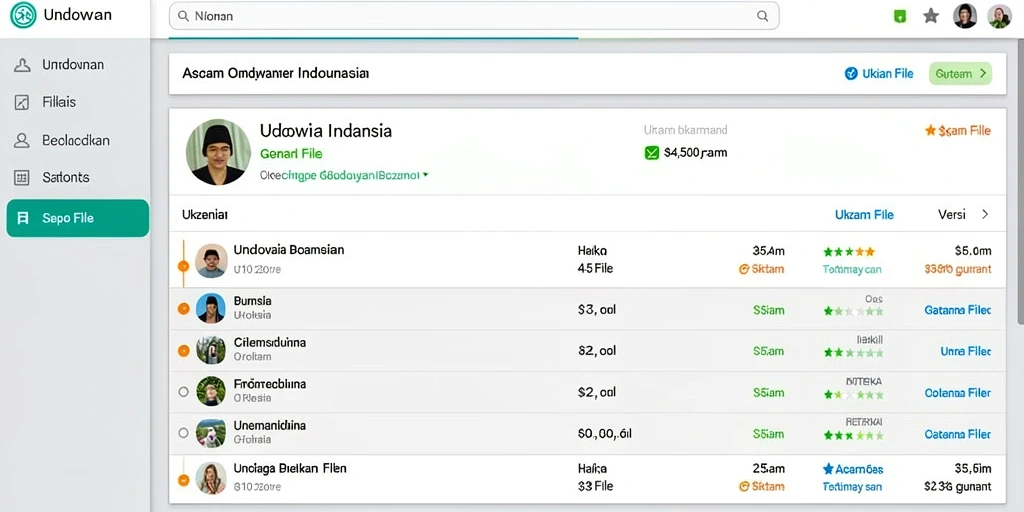Click the star rating of Undovaia Boamsian
The image size is (1024, 512).
(x=849, y=251)
